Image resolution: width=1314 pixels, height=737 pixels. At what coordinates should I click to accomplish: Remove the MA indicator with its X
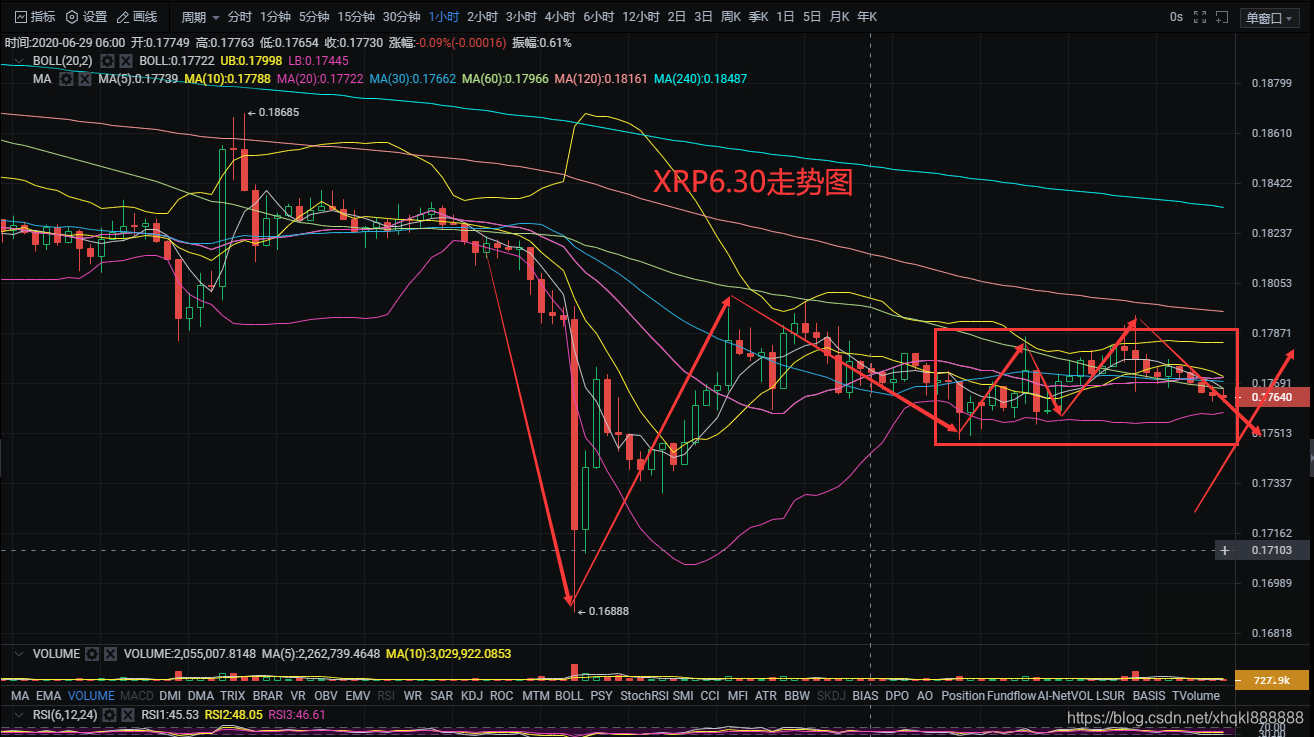pyautogui.click(x=85, y=78)
